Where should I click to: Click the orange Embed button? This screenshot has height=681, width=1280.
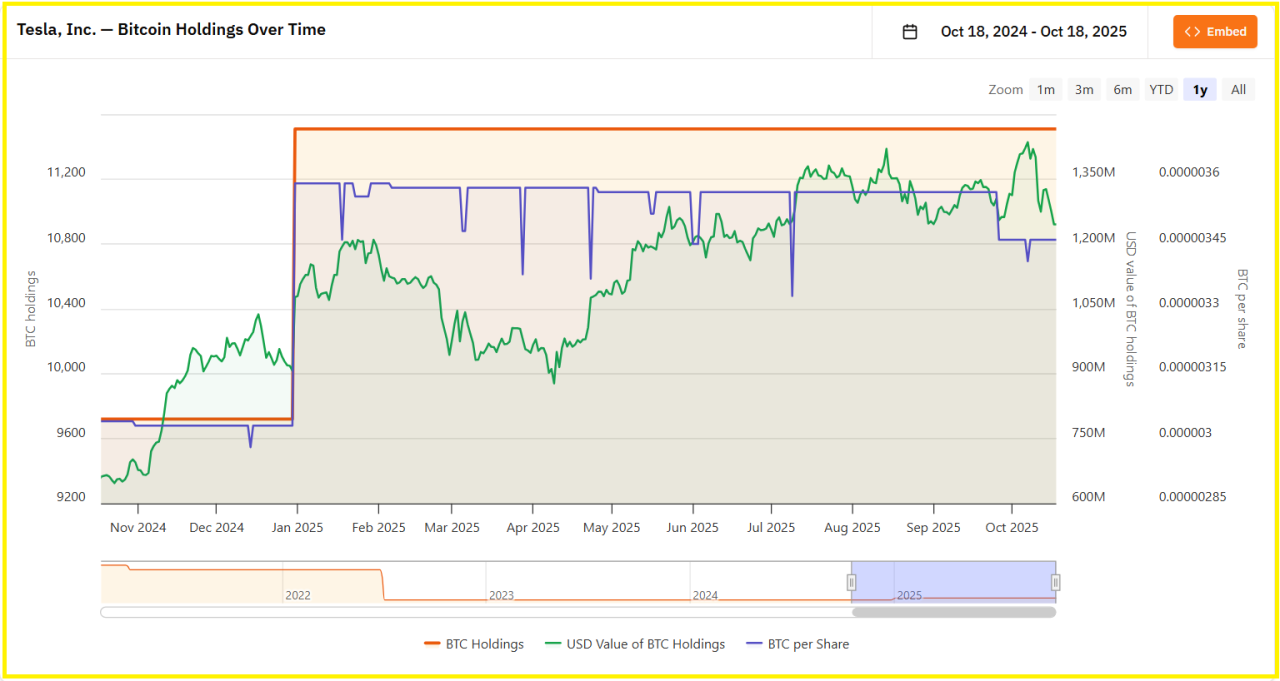[1215, 32]
